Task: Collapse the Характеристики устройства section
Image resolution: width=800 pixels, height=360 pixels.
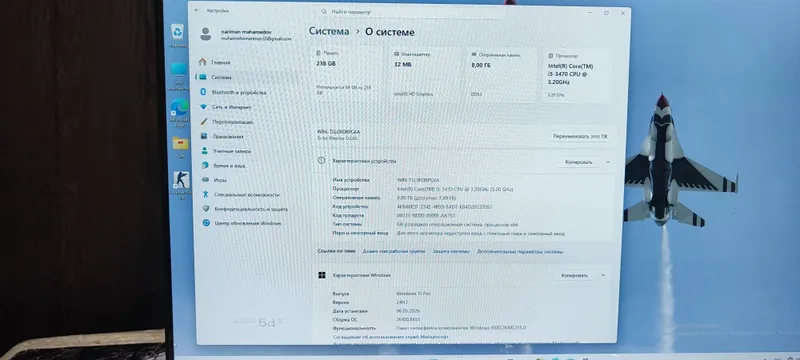Action: [x=608, y=162]
